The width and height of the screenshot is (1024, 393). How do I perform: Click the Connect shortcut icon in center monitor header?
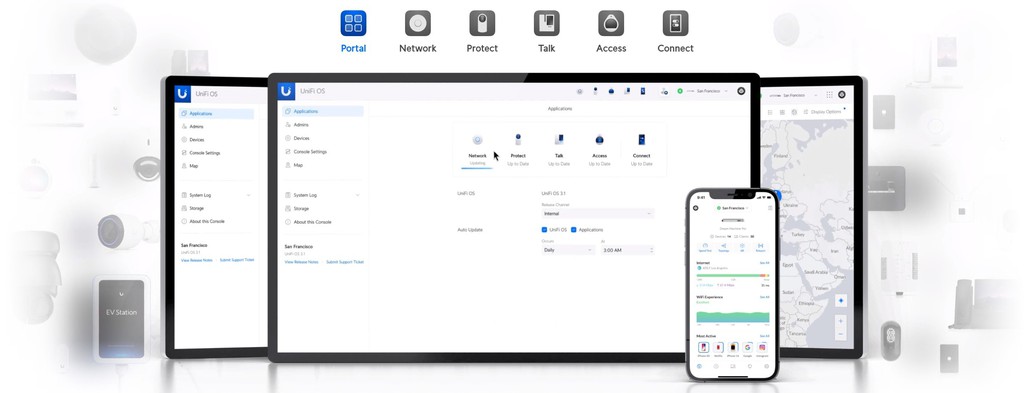click(x=643, y=91)
